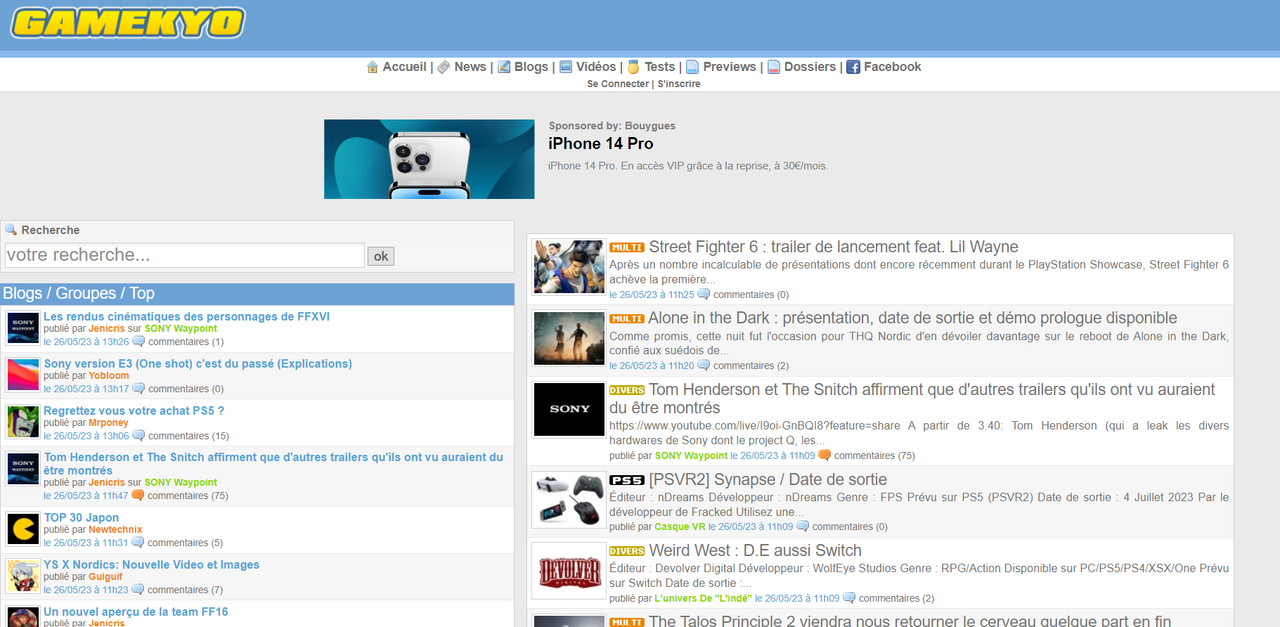The width and height of the screenshot is (1280, 627).
Task: Open the Facebook menu link
Action: pyautogui.click(x=892, y=67)
